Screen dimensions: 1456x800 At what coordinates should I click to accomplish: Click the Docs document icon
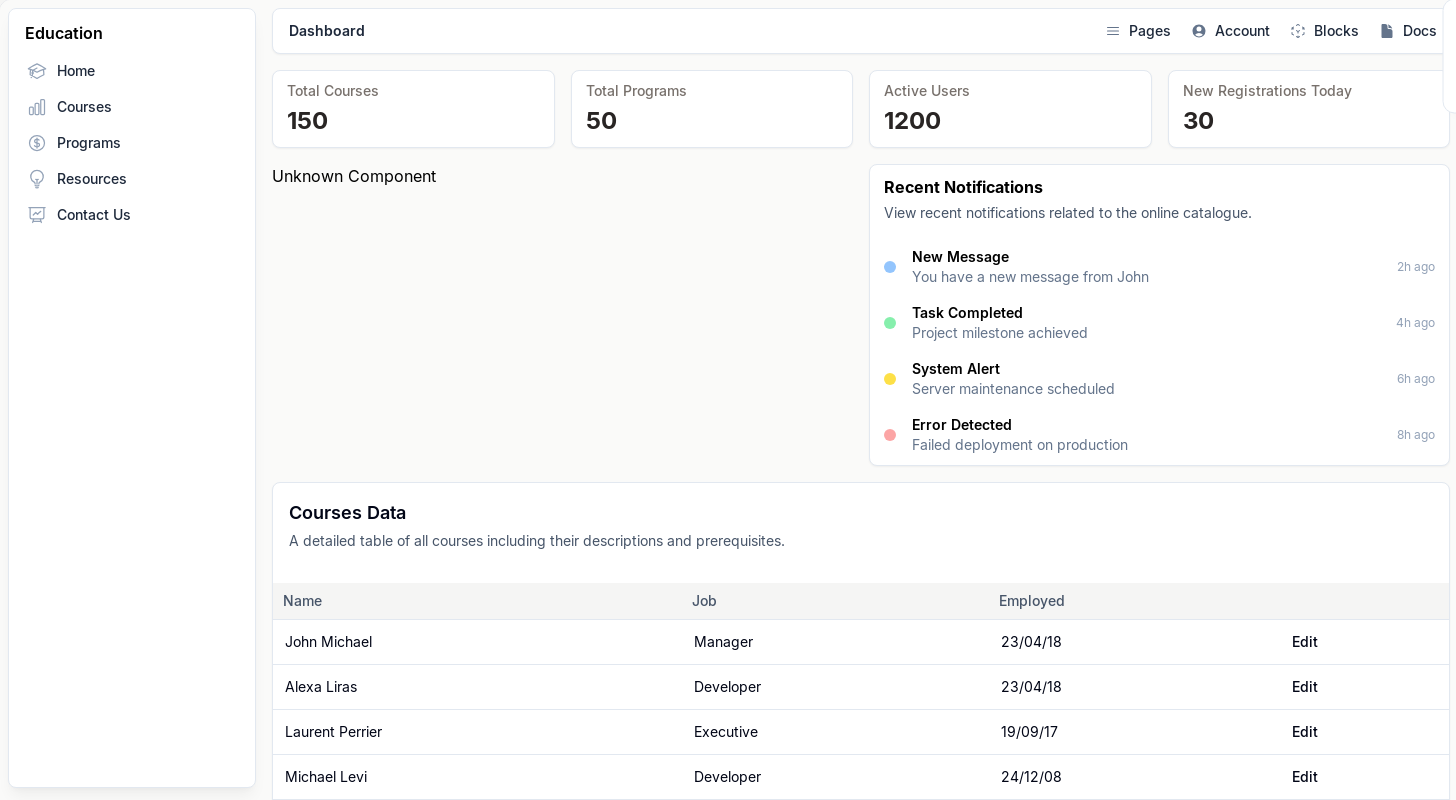click(x=1387, y=31)
